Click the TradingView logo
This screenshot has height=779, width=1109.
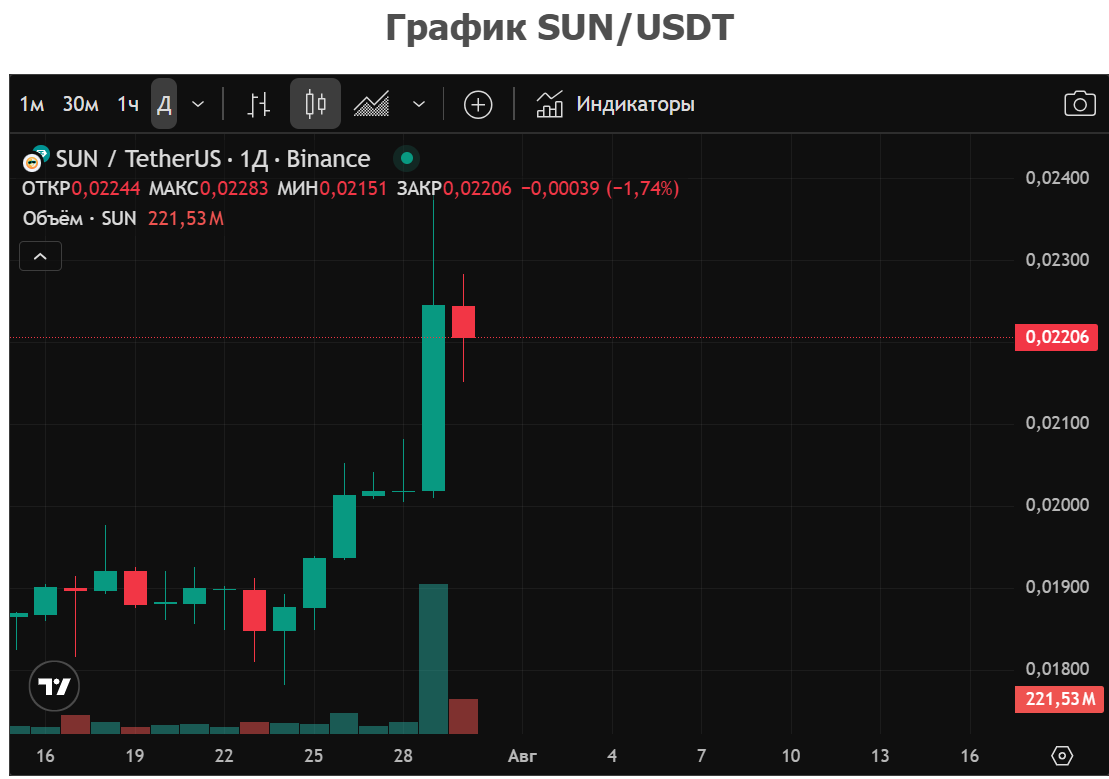pyautogui.click(x=54, y=686)
